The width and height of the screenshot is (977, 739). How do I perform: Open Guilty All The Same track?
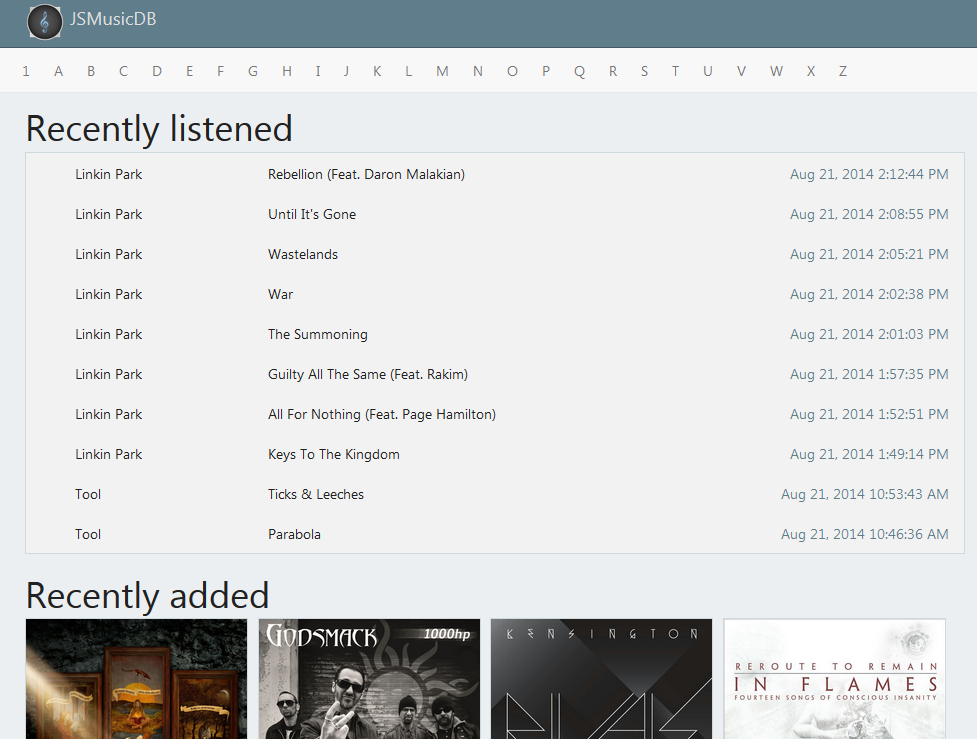tap(367, 374)
